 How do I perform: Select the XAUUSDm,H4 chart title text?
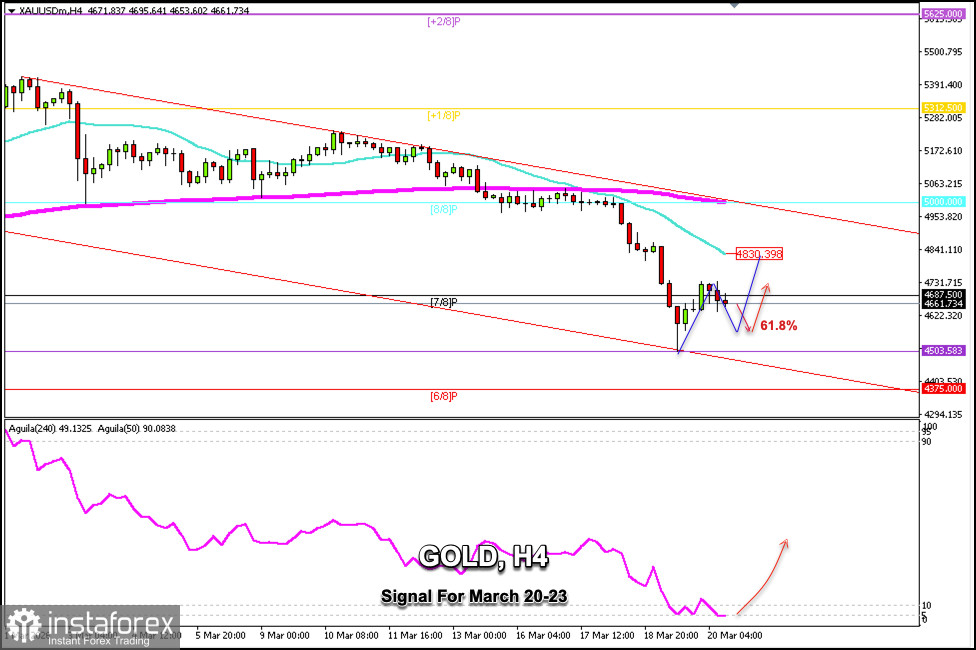pos(50,11)
